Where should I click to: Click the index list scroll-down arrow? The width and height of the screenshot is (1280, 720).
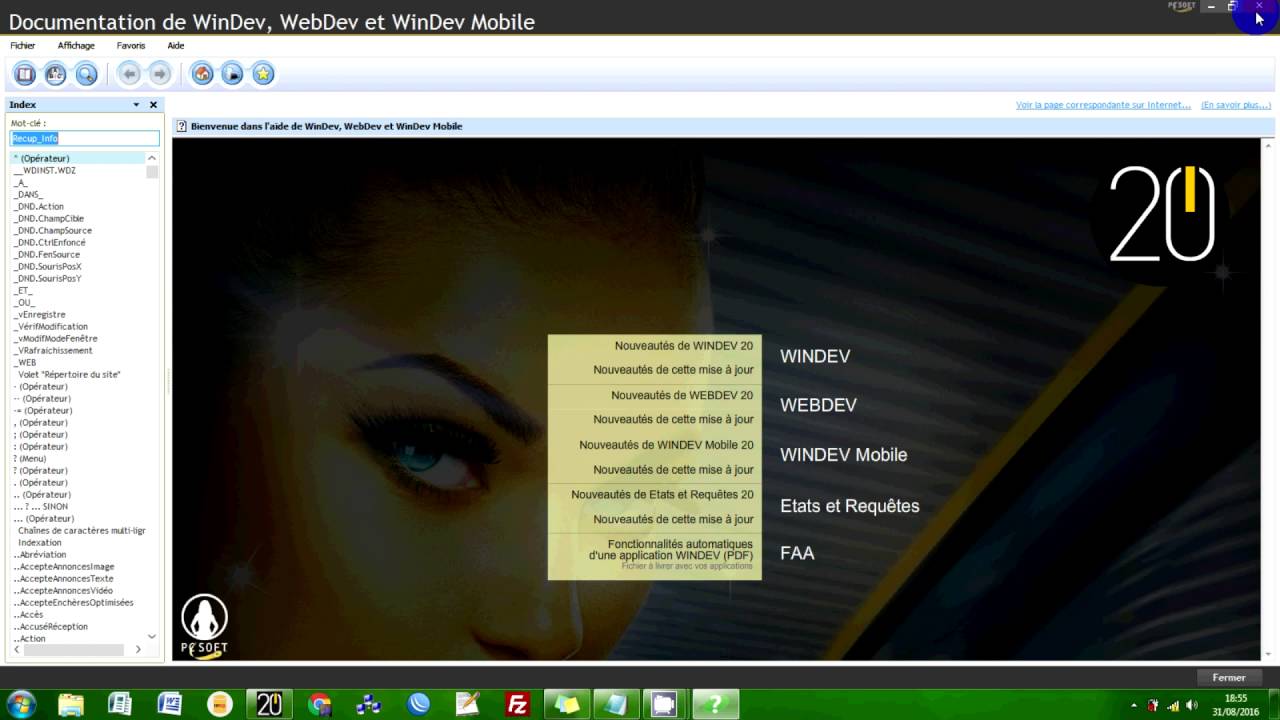tap(152, 636)
